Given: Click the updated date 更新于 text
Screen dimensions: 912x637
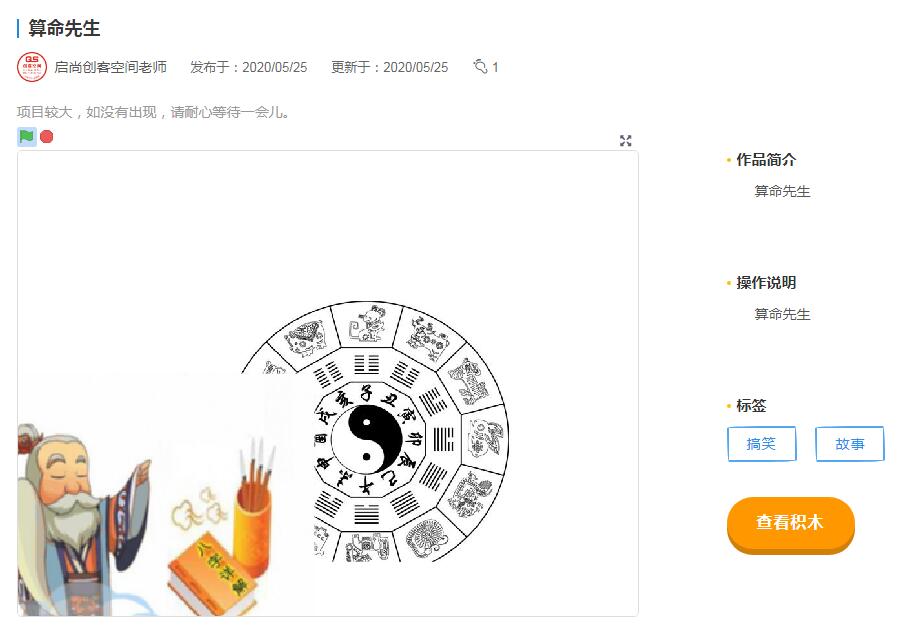Looking at the screenshot, I should coord(390,67).
